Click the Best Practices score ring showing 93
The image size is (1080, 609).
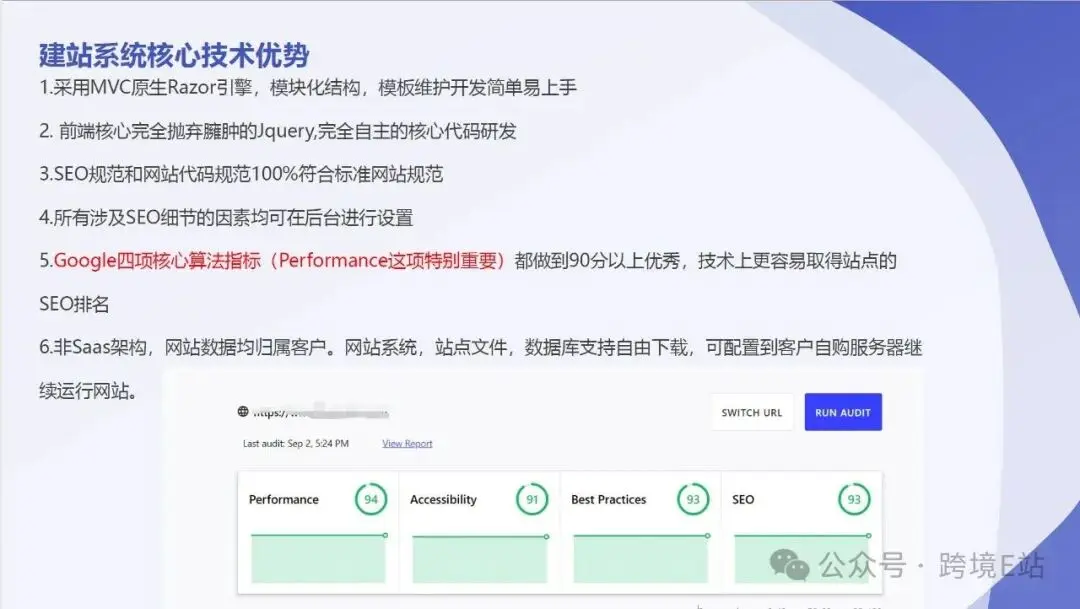(692, 499)
